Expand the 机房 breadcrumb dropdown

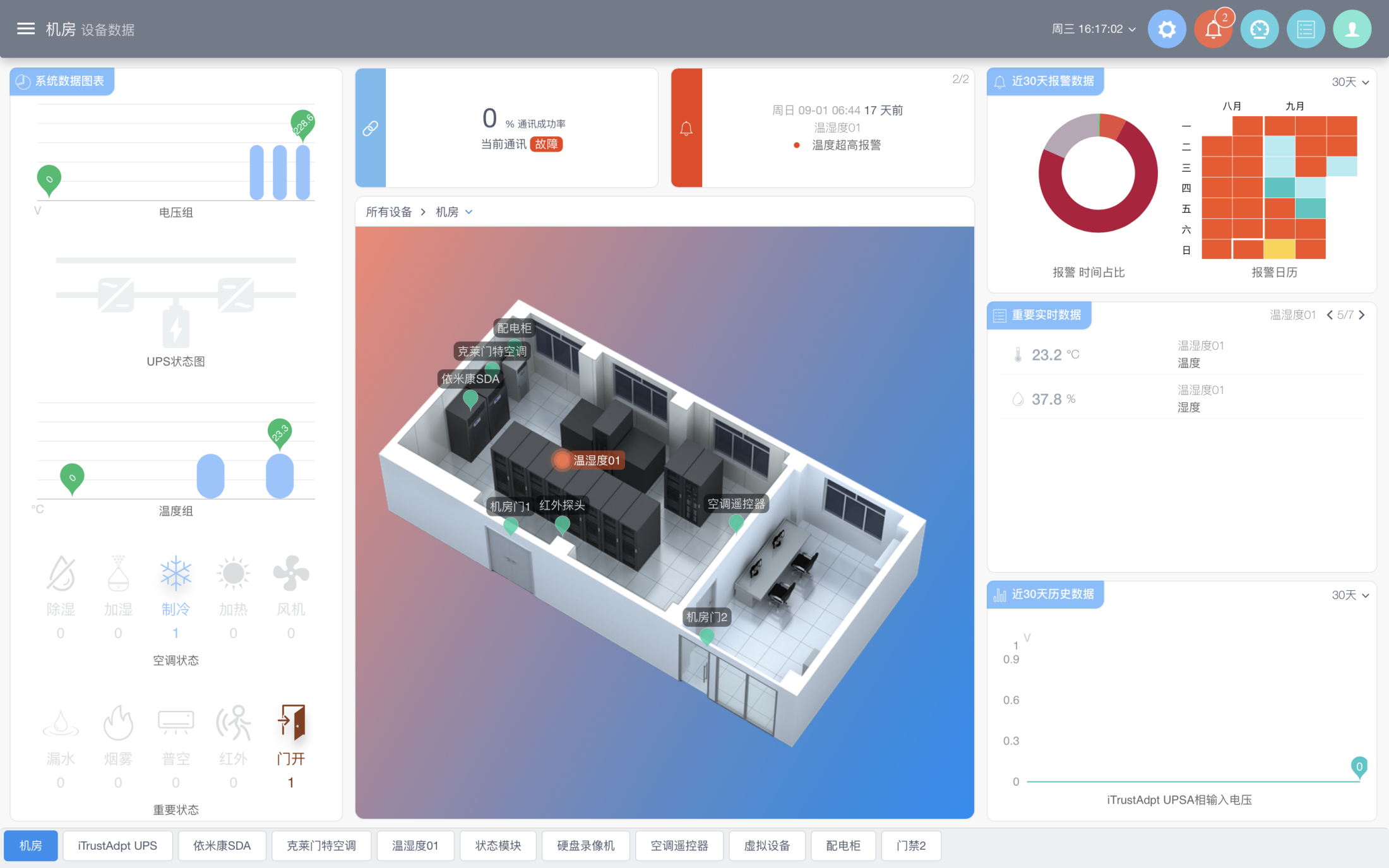(x=468, y=212)
